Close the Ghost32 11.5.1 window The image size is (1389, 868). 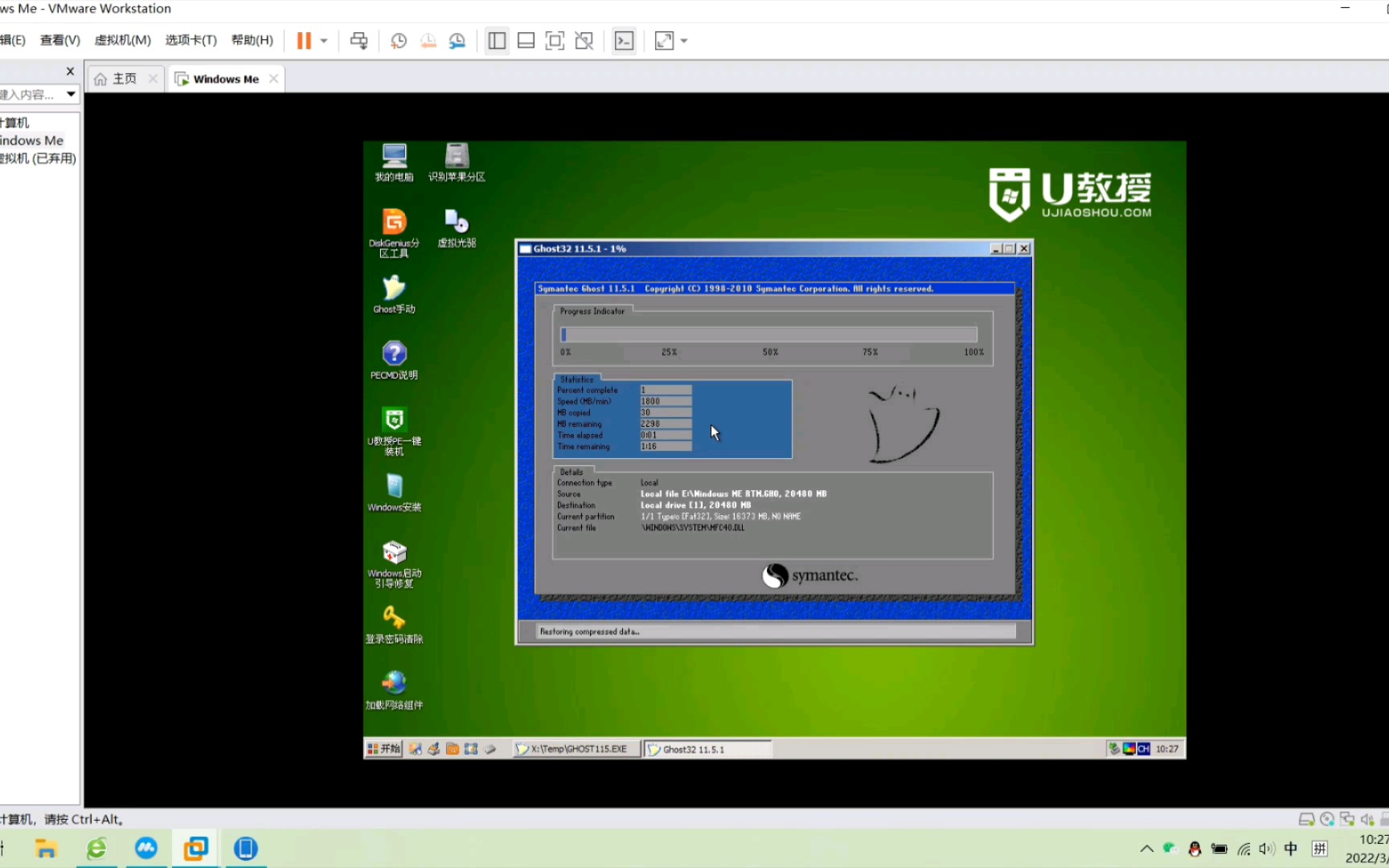point(1024,249)
